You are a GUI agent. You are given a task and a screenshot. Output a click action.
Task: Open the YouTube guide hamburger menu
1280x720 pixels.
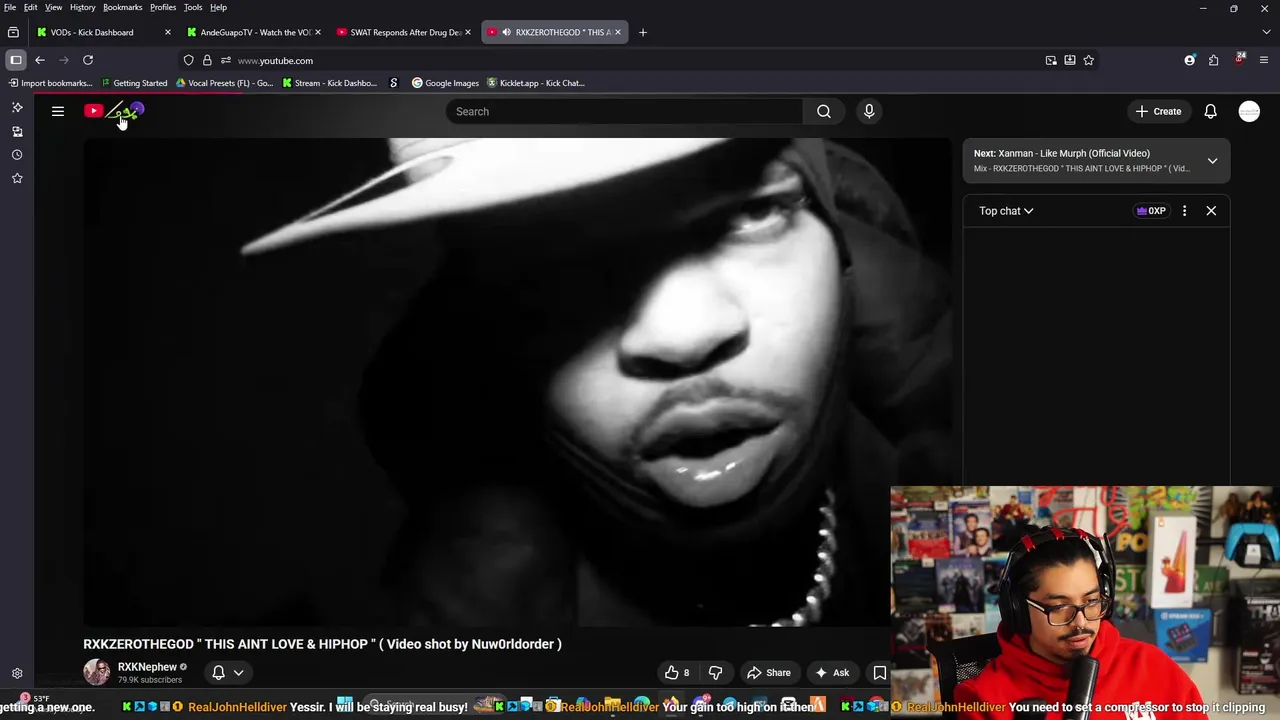tap(58, 111)
